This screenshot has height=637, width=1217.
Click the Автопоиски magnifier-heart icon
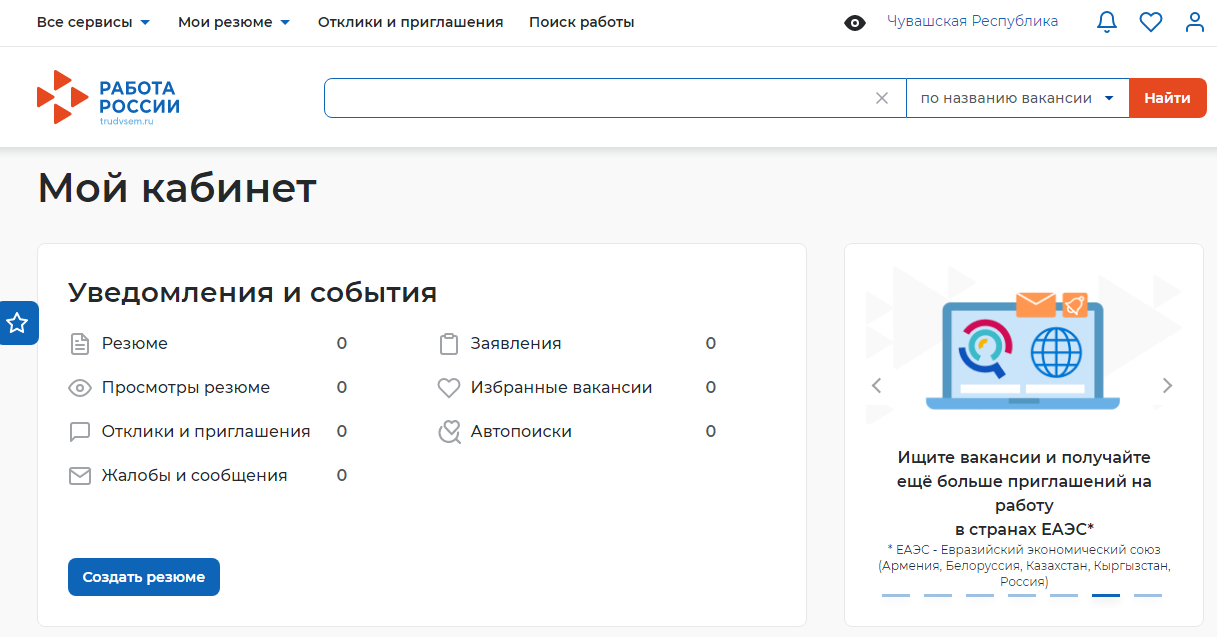pyautogui.click(x=449, y=432)
